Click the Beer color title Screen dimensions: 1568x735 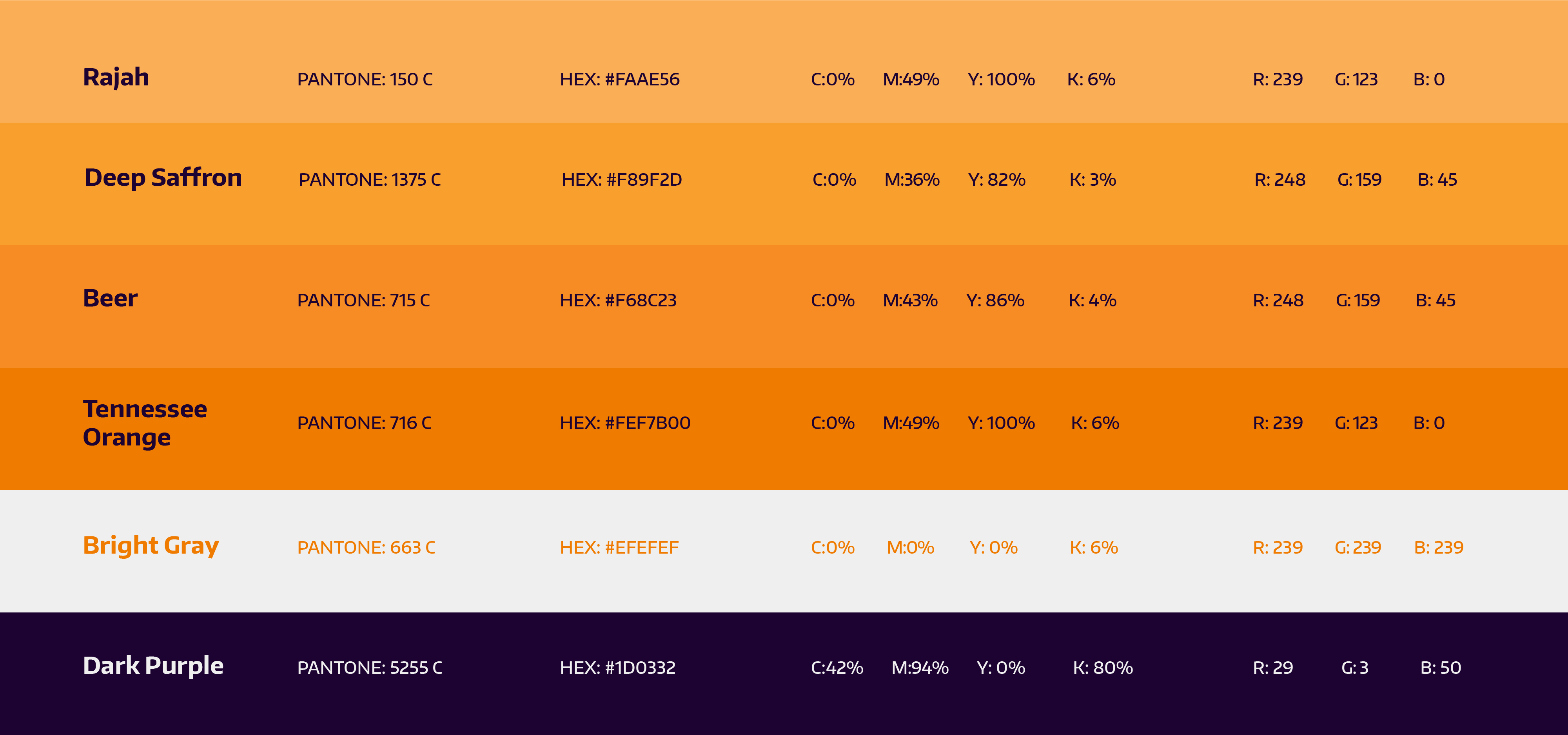(x=110, y=298)
